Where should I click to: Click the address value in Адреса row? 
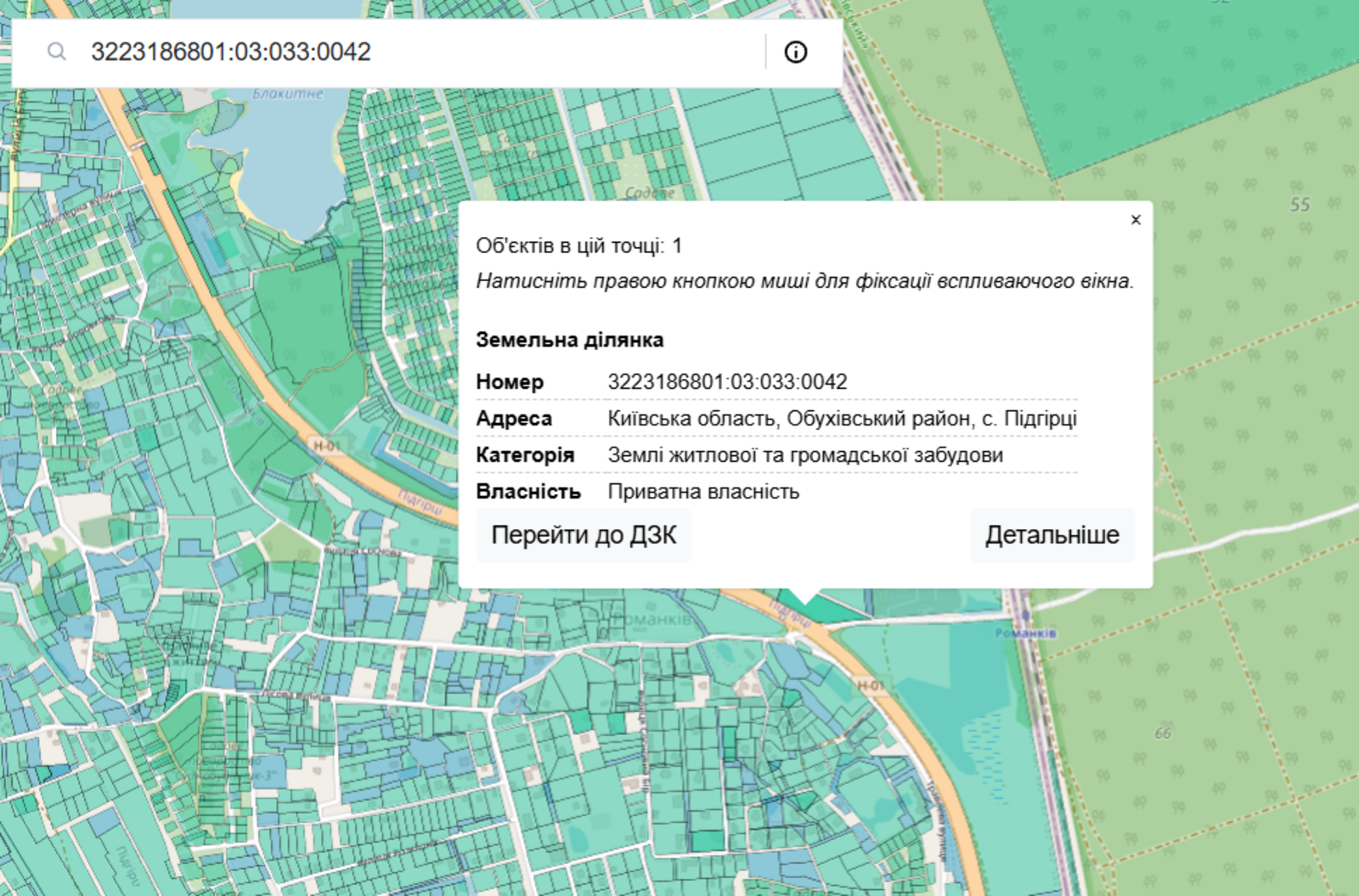click(842, 419)
